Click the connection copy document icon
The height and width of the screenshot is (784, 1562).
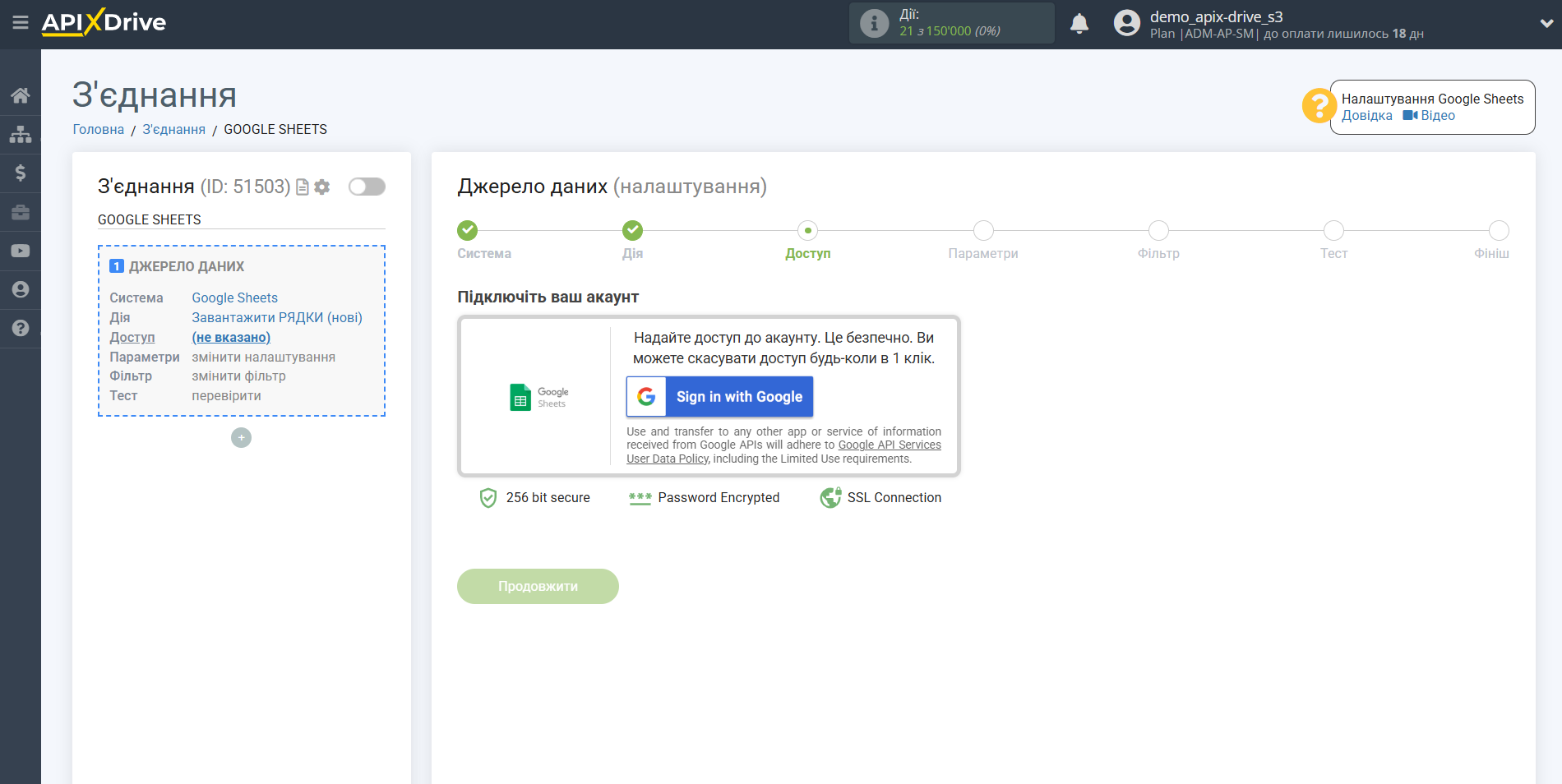click(303, 187)
